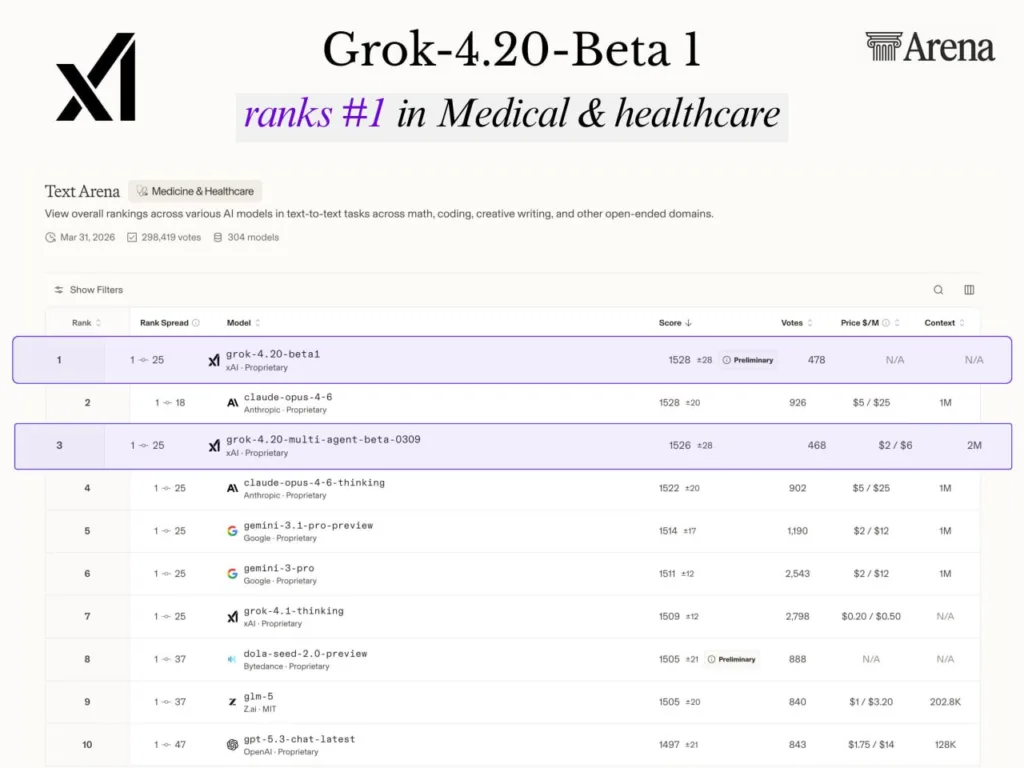This screenshot has width=1024, height=768.
Task: Select the Medicine & Healthcare category tab
Action: tap(195, 190)
